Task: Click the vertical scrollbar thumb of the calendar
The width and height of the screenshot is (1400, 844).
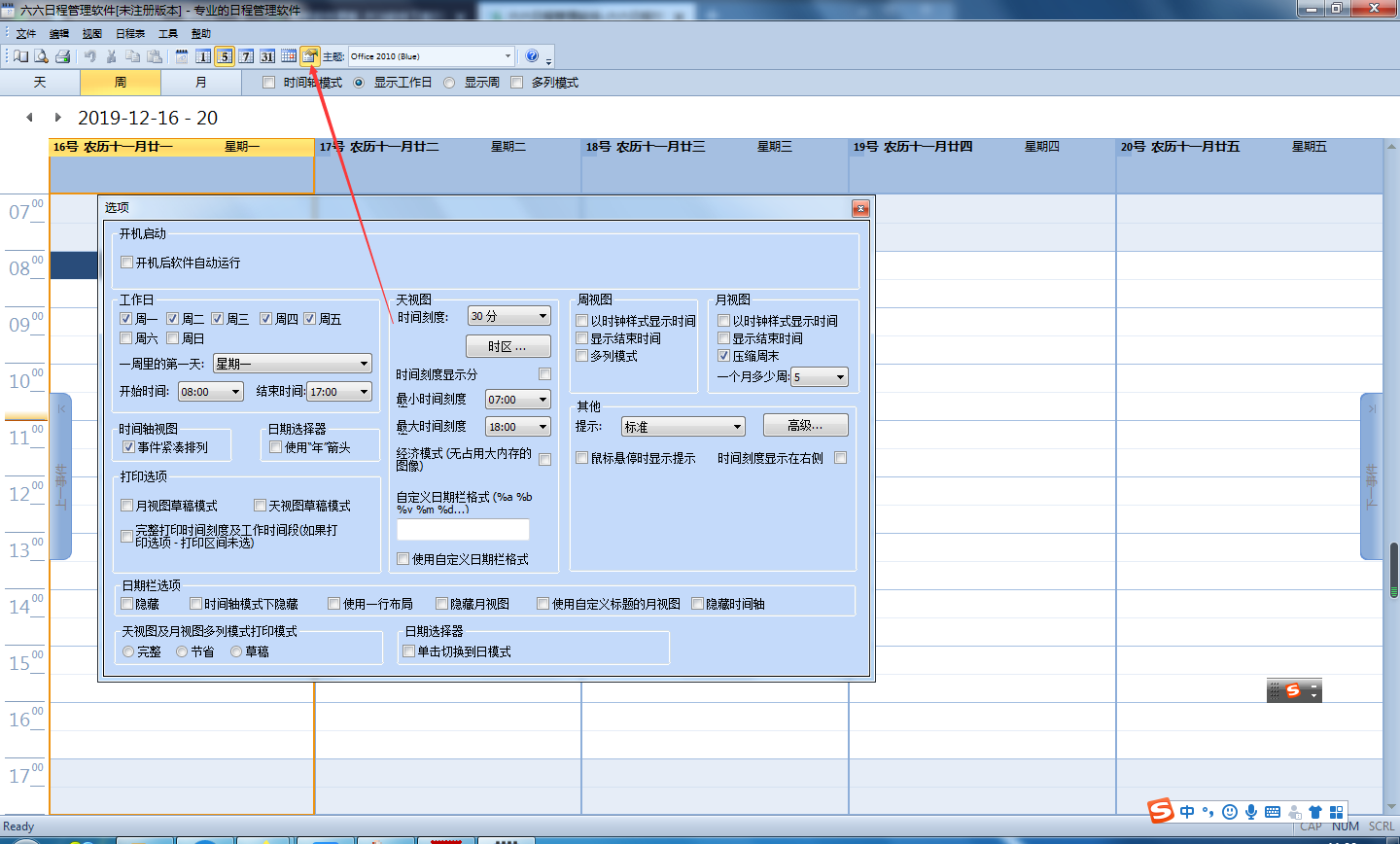Action: coord(1393,569)
